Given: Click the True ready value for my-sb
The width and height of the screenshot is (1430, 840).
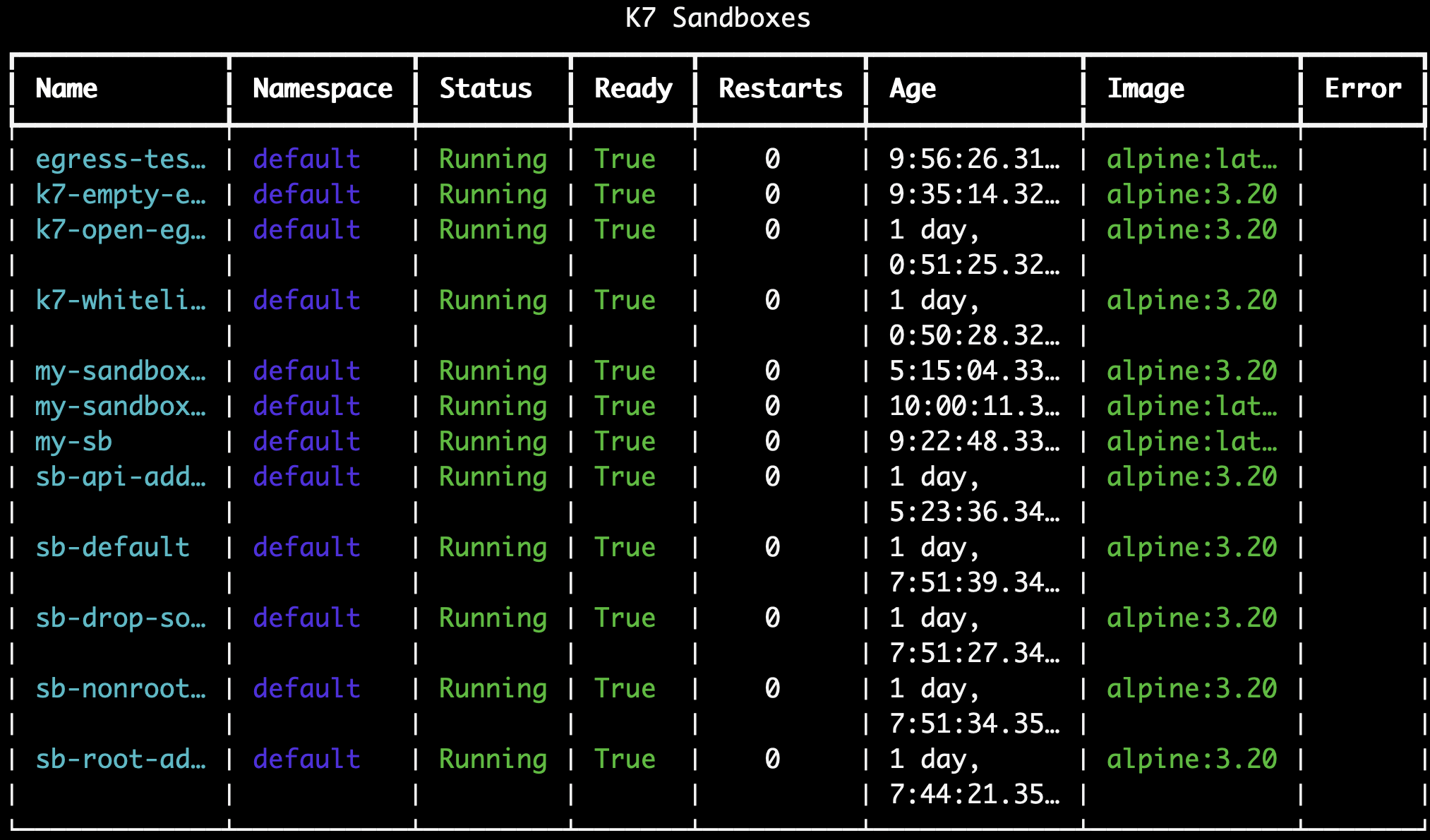Looking at the screenshot, I should click(624, 441).
